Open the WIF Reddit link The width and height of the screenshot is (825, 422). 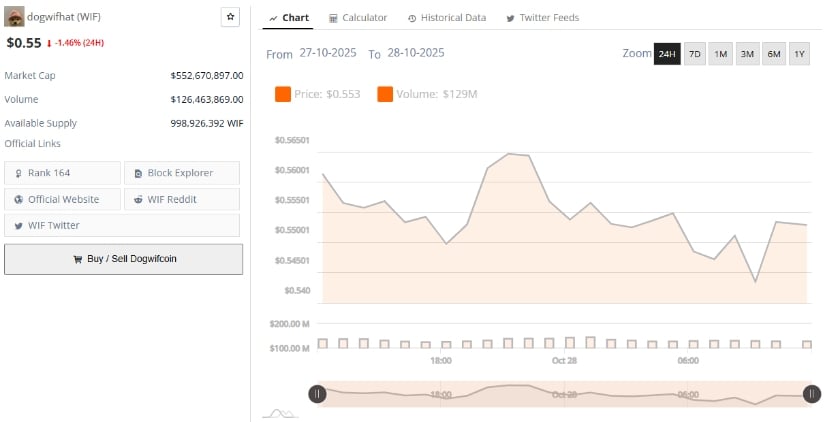(182, 199)
